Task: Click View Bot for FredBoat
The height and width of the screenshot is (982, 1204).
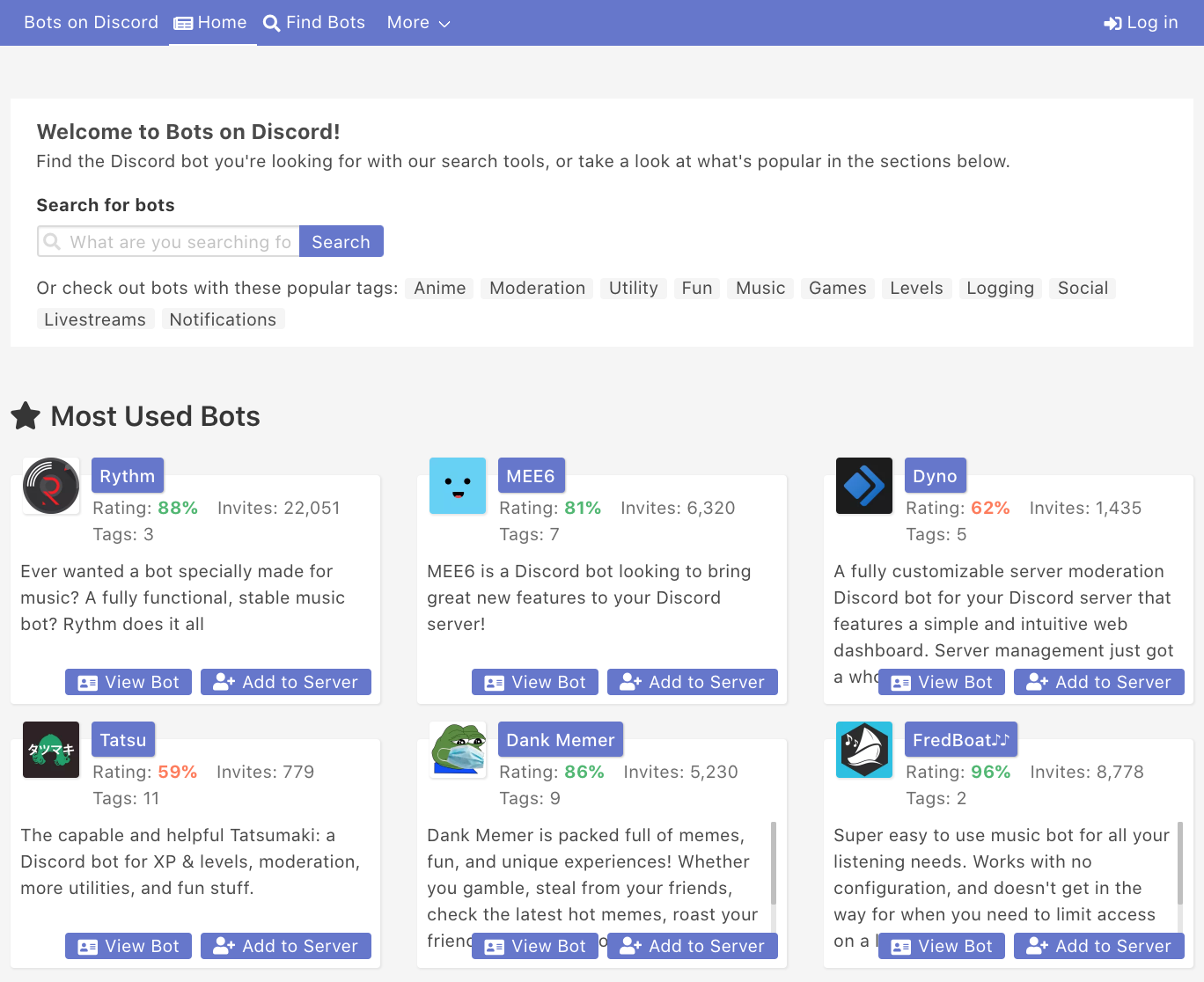Action: coord(942,946)
